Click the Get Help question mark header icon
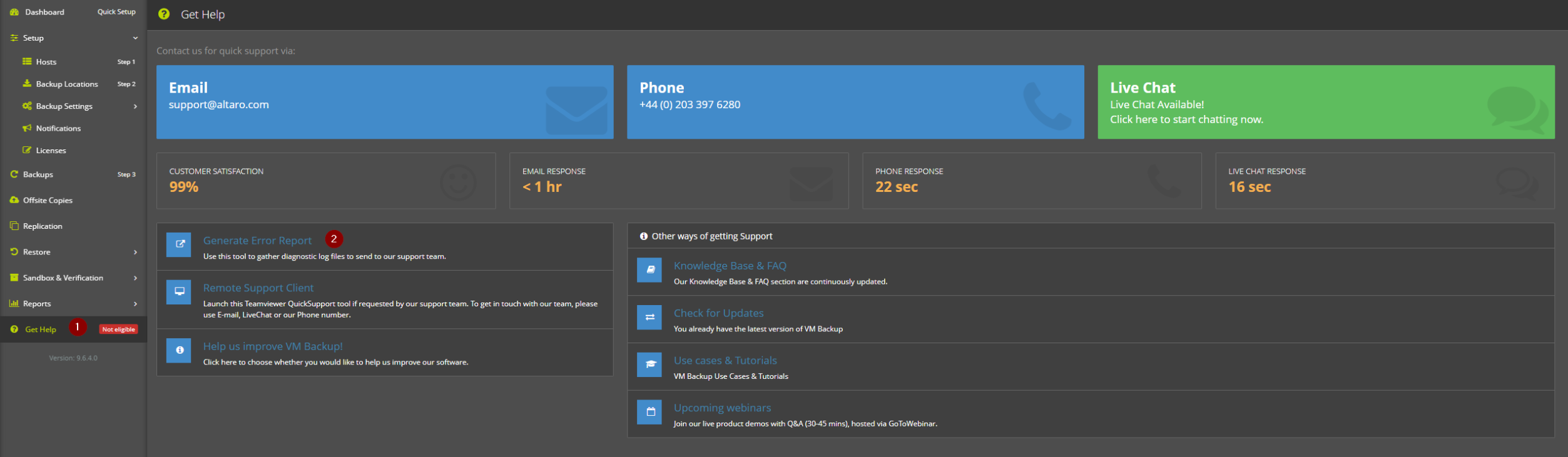Image resolution: width=1568 pixels, height=457 pixels. (164, 14)
